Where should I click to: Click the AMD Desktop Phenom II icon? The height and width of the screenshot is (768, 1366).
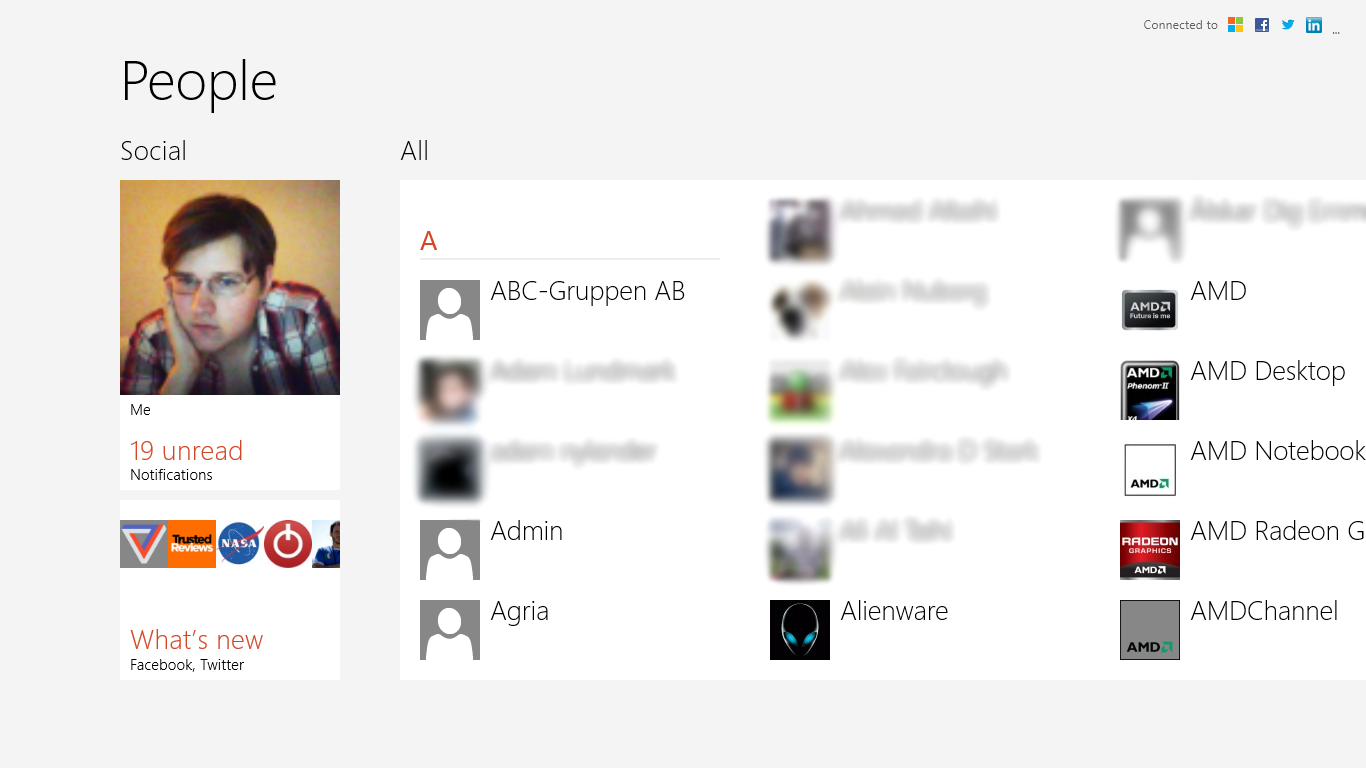pyautogui.click(x=1150, y=390)
